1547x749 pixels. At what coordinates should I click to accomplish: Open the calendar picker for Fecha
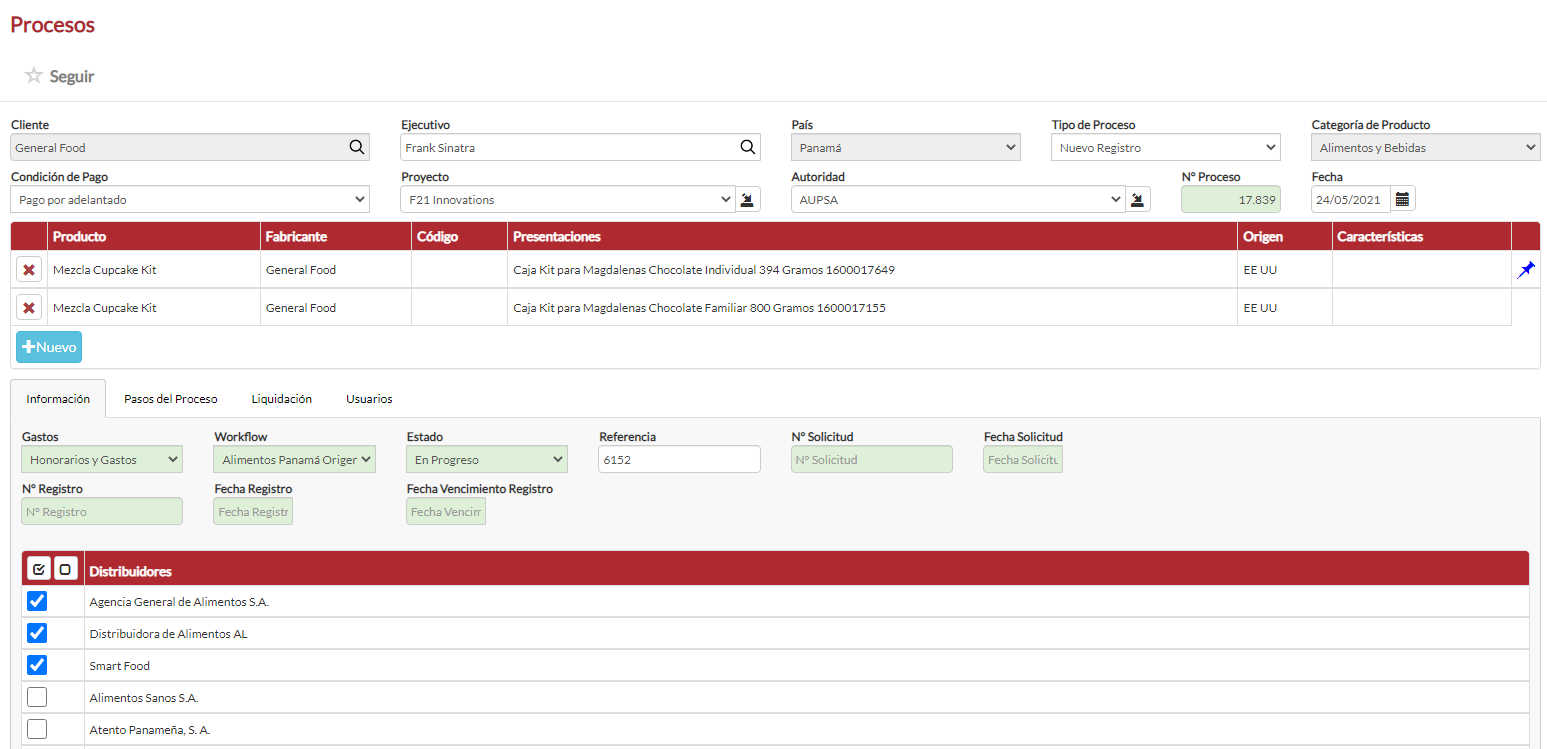click(x=1402, y=199)
